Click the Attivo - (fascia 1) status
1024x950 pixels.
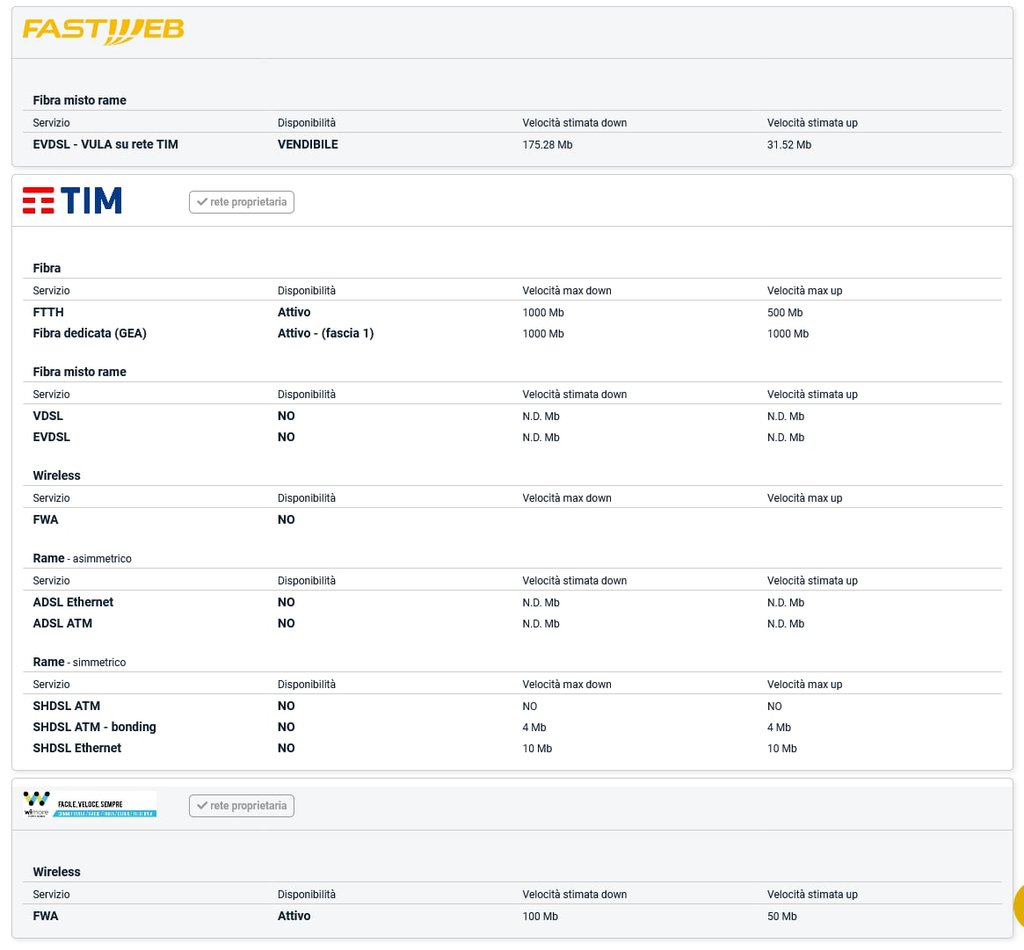pyautogui.click(x=325, y=333)
